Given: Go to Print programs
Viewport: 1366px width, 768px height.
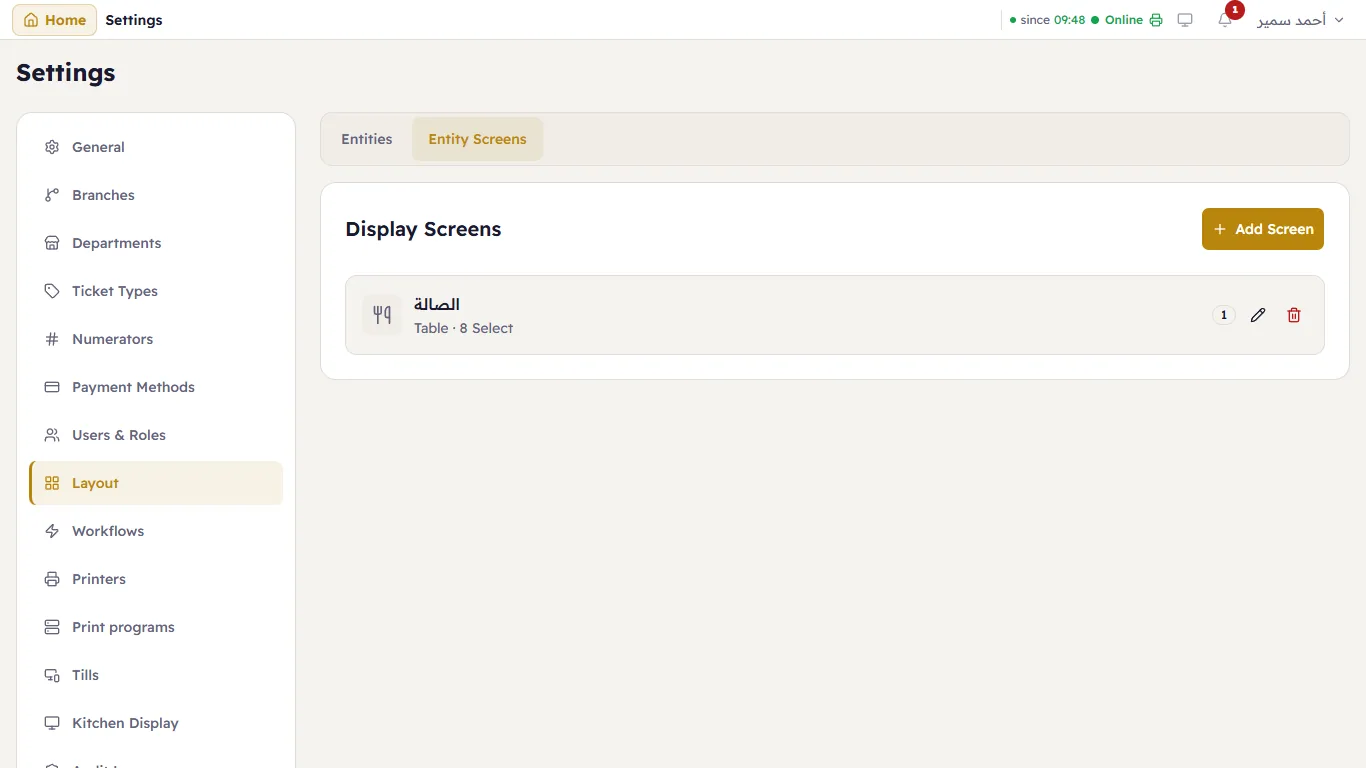Looking at the screenshot, I should [x=156, y=627].
